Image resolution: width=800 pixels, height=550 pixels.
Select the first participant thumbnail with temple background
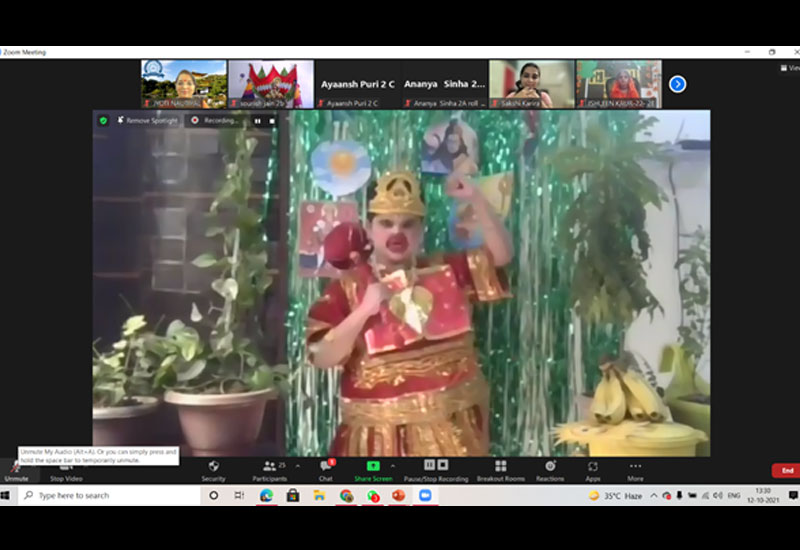tap(184, 84)
